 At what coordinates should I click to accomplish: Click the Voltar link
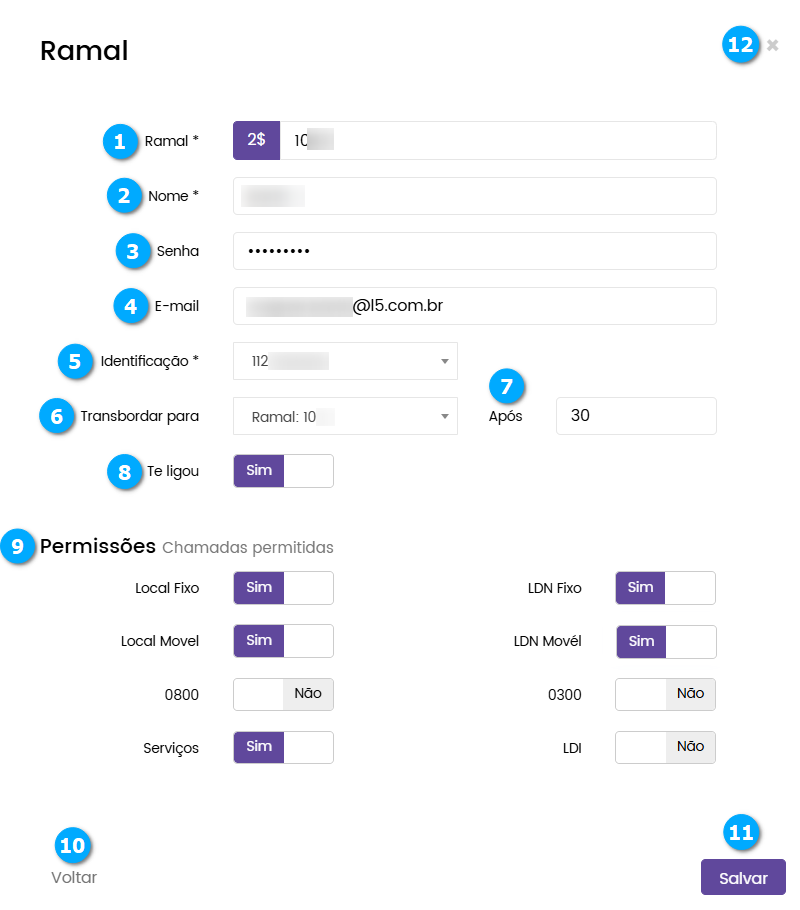point(74,878)
